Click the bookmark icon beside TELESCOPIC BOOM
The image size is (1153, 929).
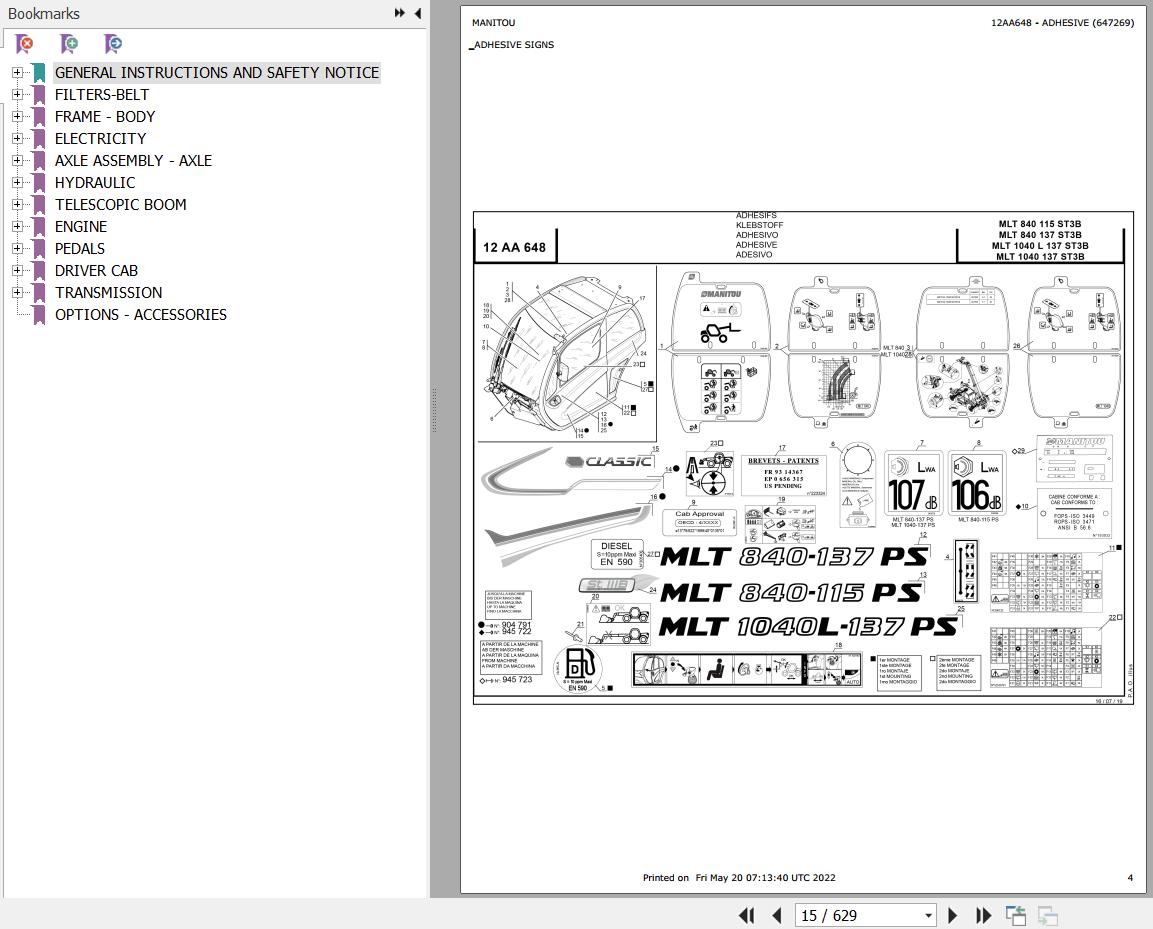coord(39,204)
